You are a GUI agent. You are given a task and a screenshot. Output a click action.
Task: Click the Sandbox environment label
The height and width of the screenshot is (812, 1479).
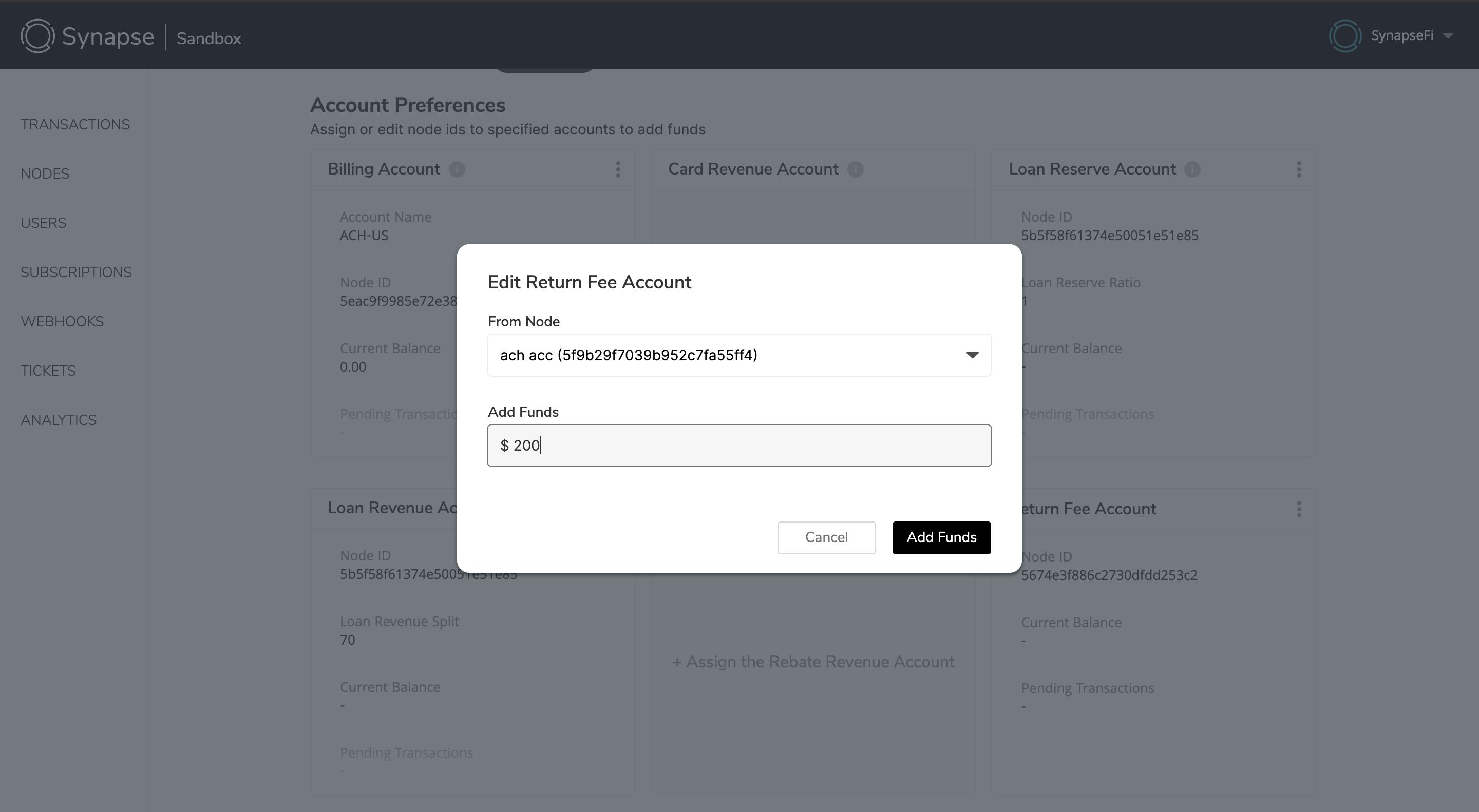click(x=209, y=38)
